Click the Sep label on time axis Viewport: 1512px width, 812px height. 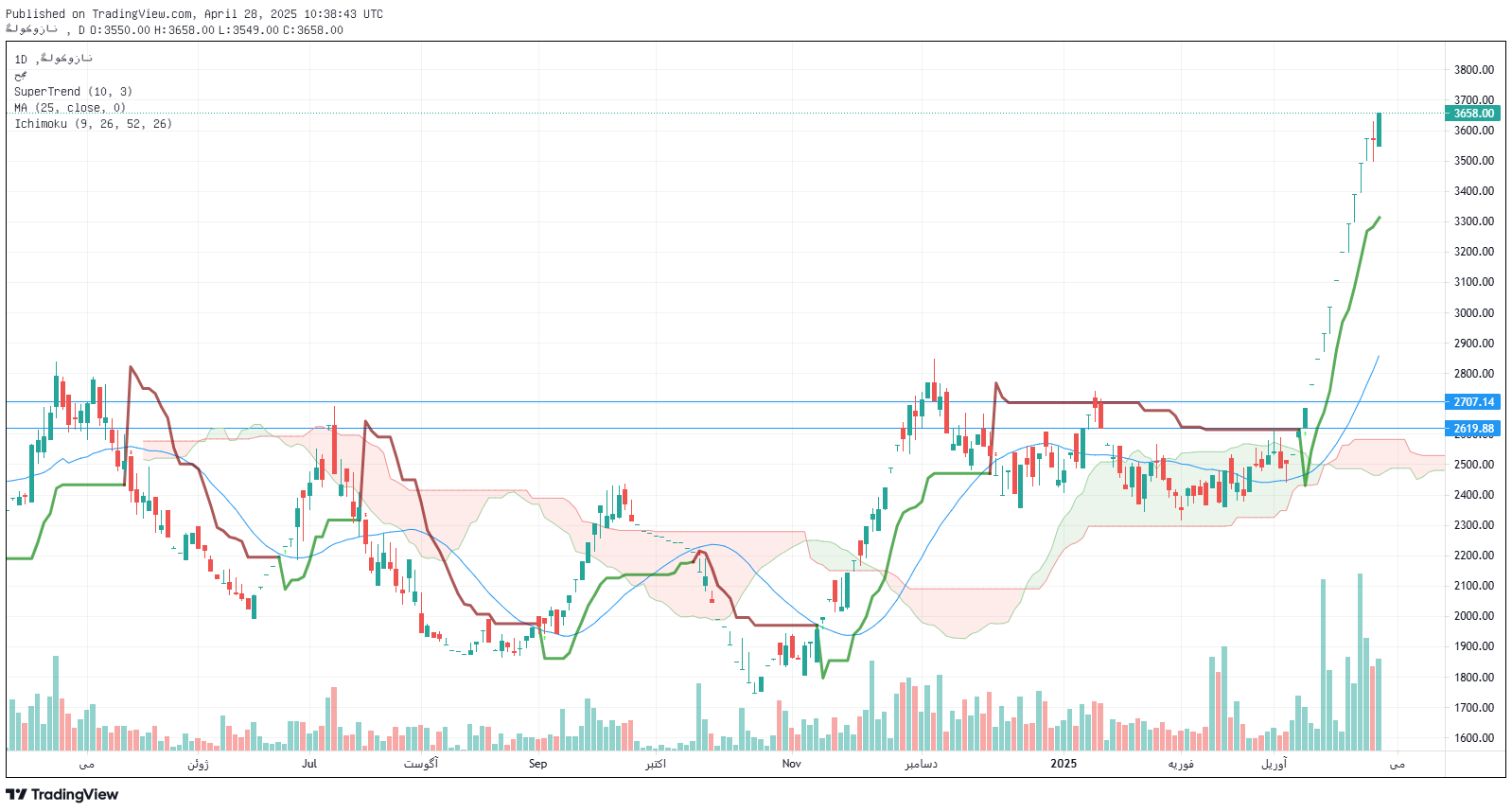pyautogui.click(x=537, y=764)
